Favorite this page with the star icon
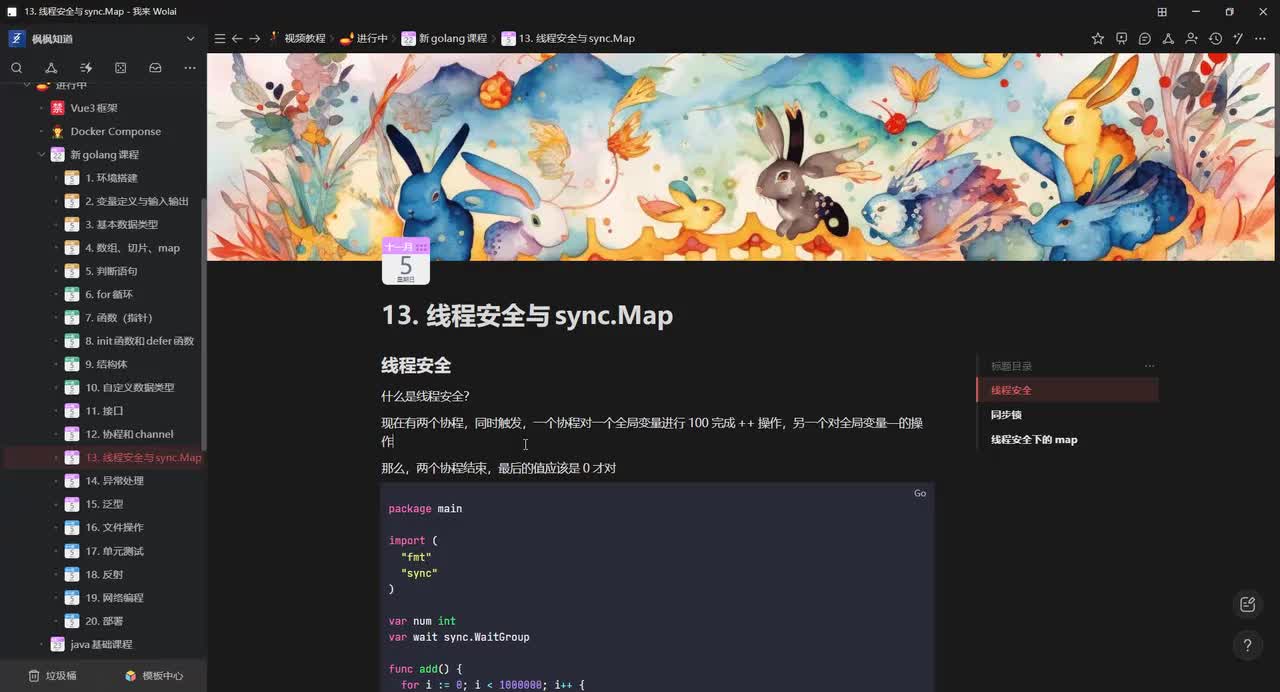The image size is (1280, 692). (x=1098, y=38)
